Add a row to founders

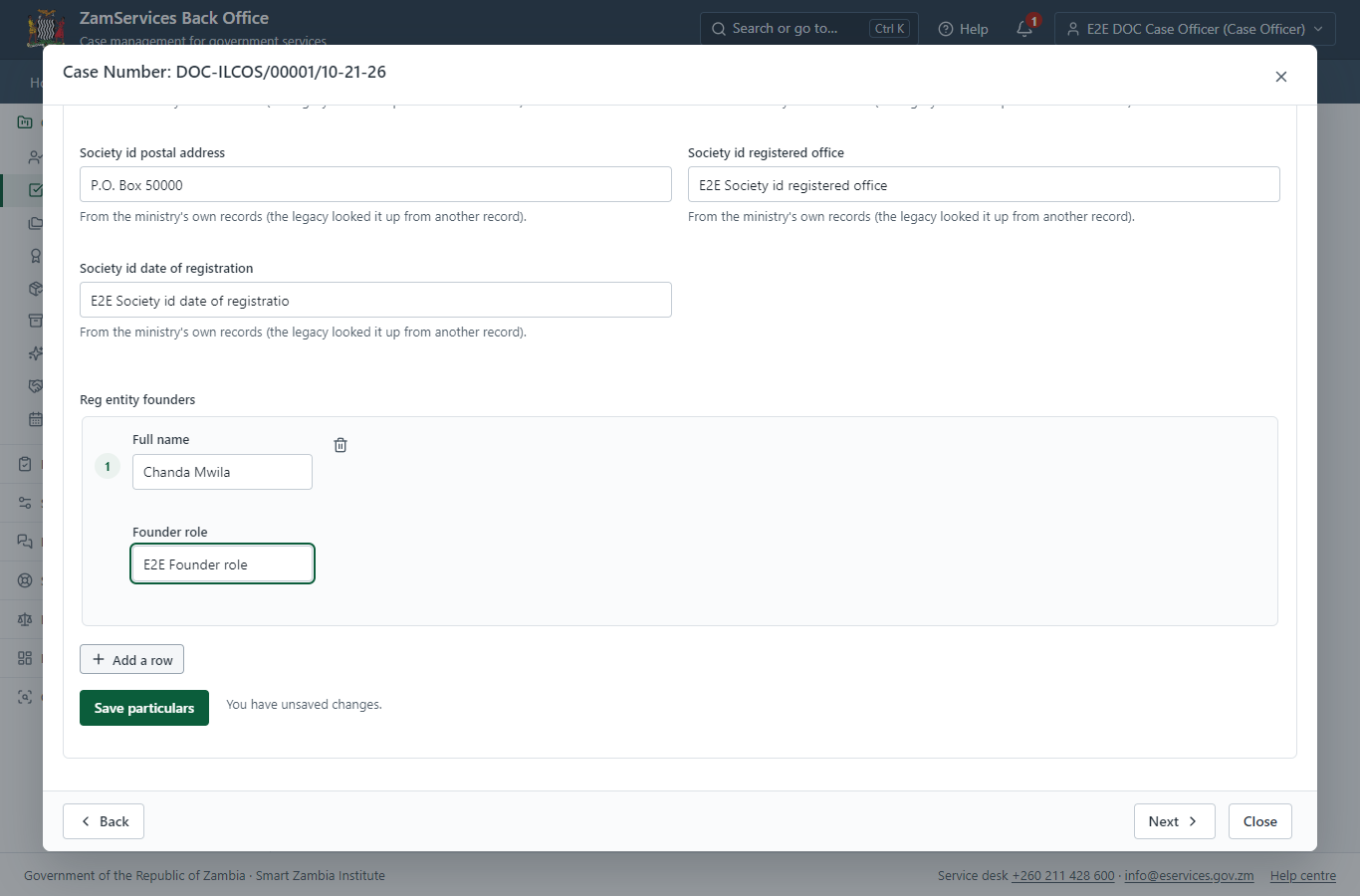[x=131, y=659]
